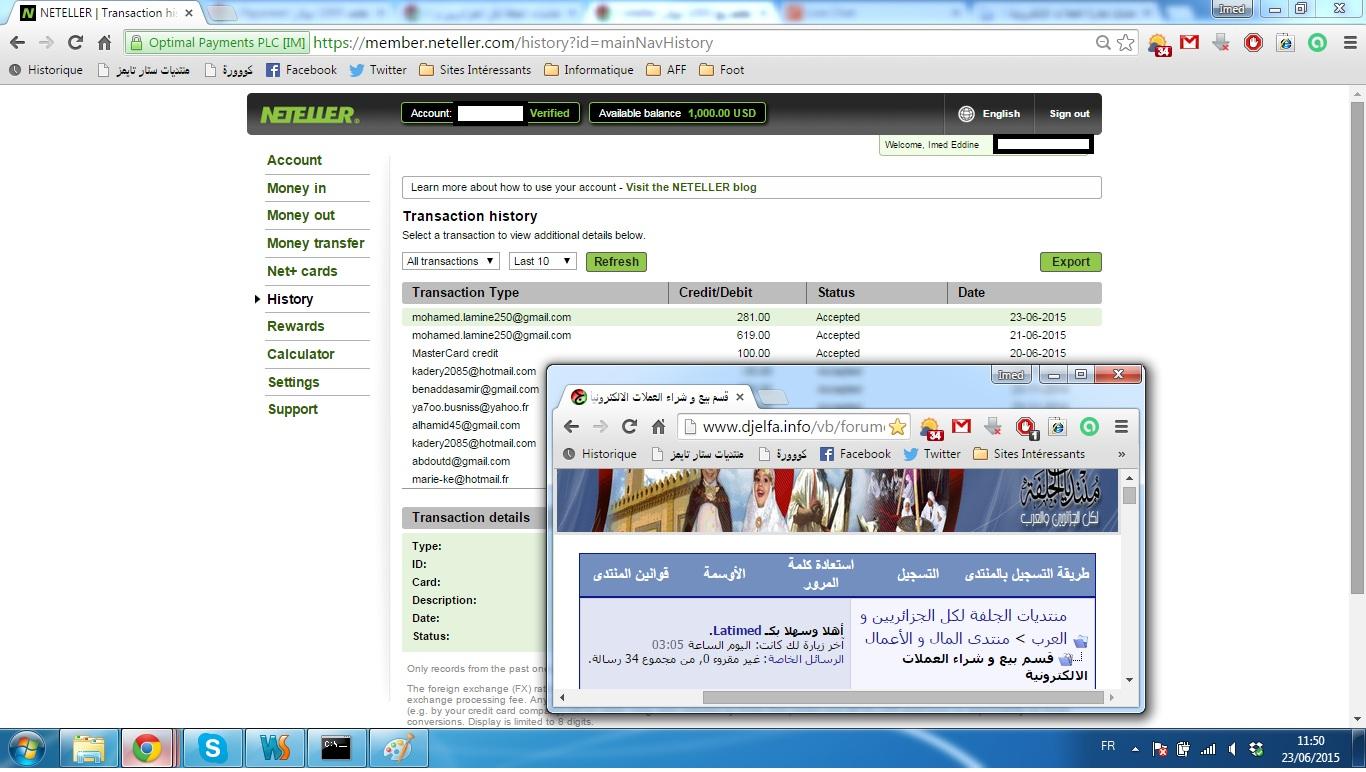Open the Windows Start menu
Screen dimensions: 1366x772
(x=25, y=748)
